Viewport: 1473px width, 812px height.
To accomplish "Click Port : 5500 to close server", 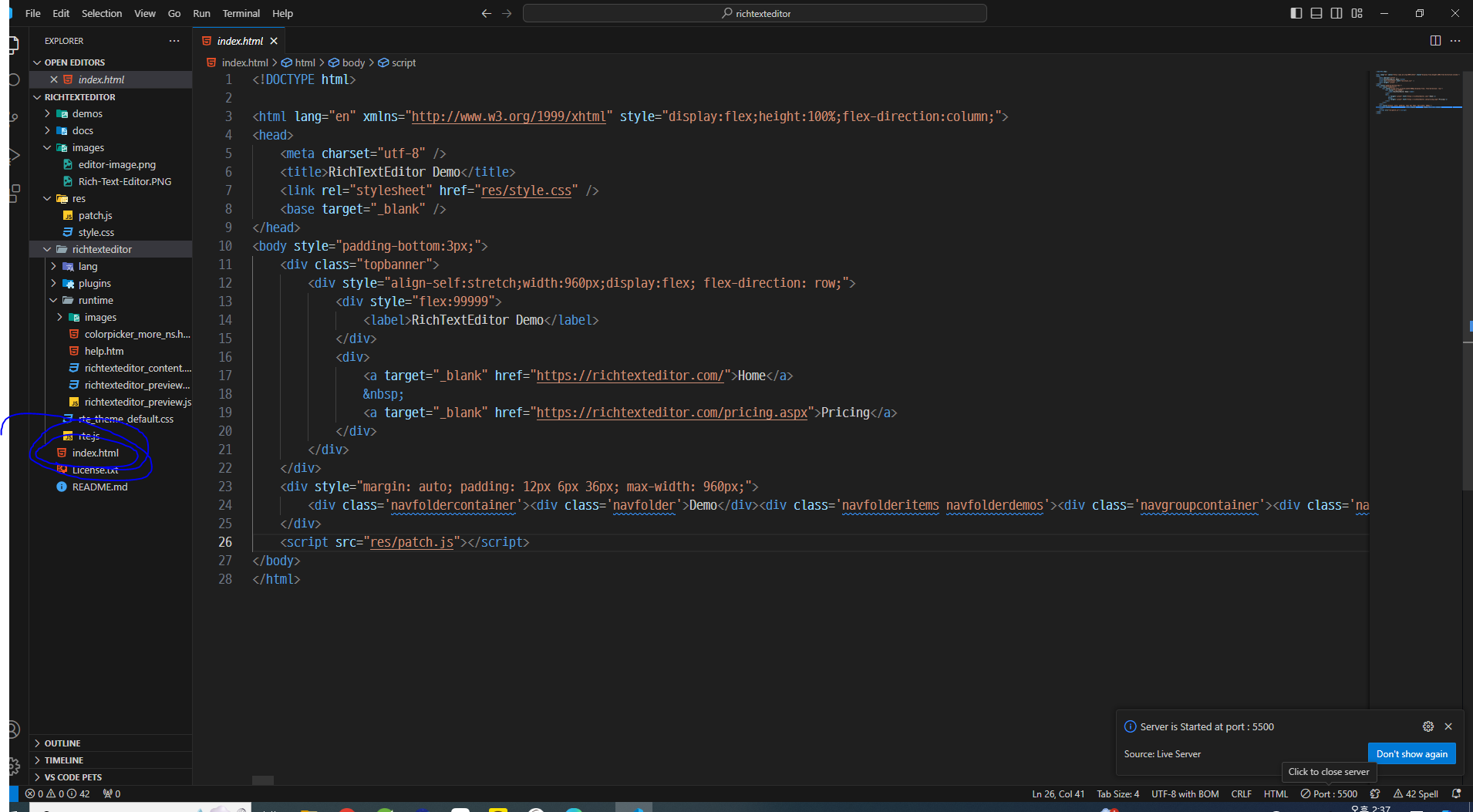I will [x=1329, y=793].
